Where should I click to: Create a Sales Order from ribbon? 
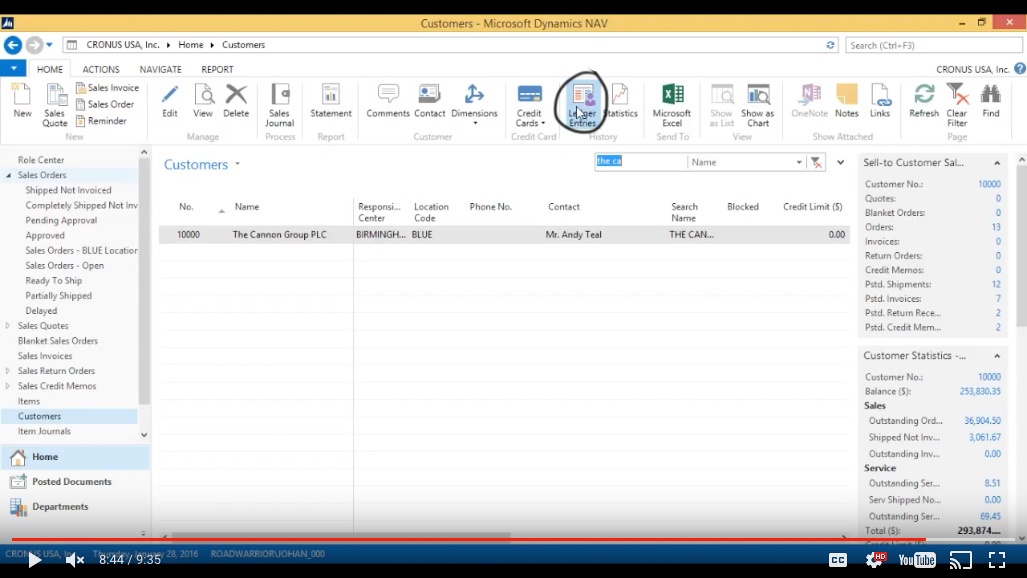105,104
